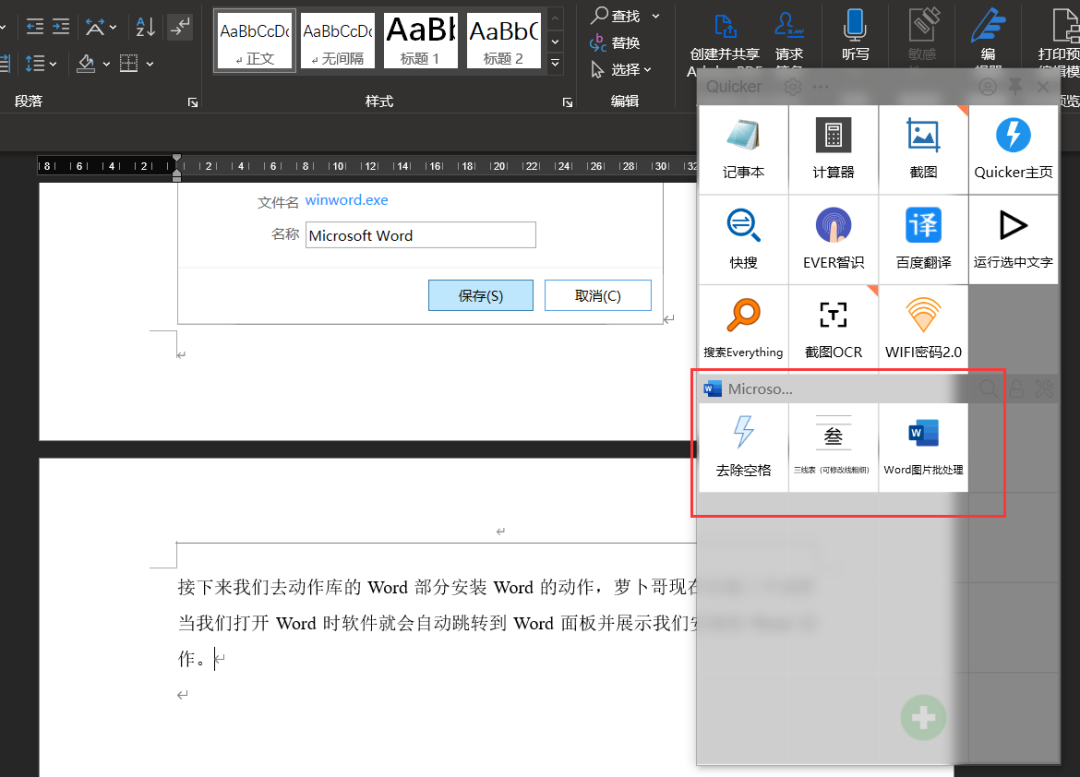The height and width of the screenshot is (777, 1080).
Task: Click the Microso... panel title label
Action: [x=760, y=389]
